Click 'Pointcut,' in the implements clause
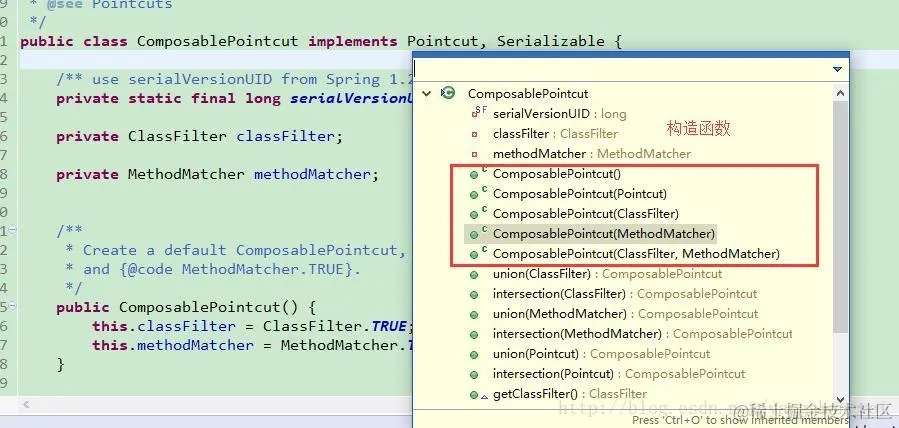 click(x=448, y=41)
